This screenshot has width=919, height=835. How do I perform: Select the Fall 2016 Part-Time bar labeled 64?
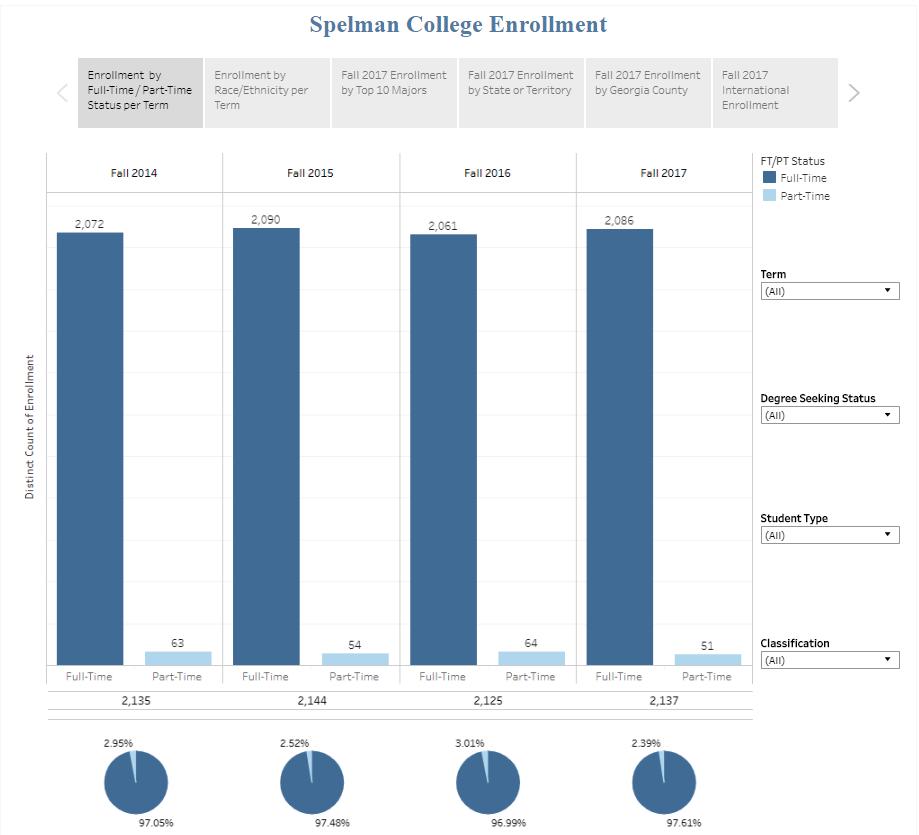(532, 658)
